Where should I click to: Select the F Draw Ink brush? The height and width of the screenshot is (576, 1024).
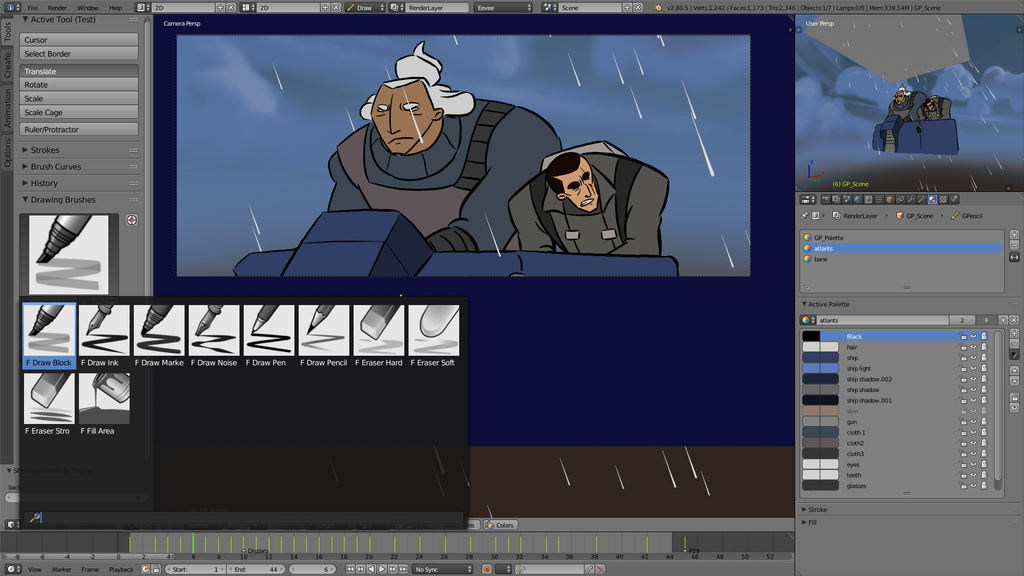[104, 336]
